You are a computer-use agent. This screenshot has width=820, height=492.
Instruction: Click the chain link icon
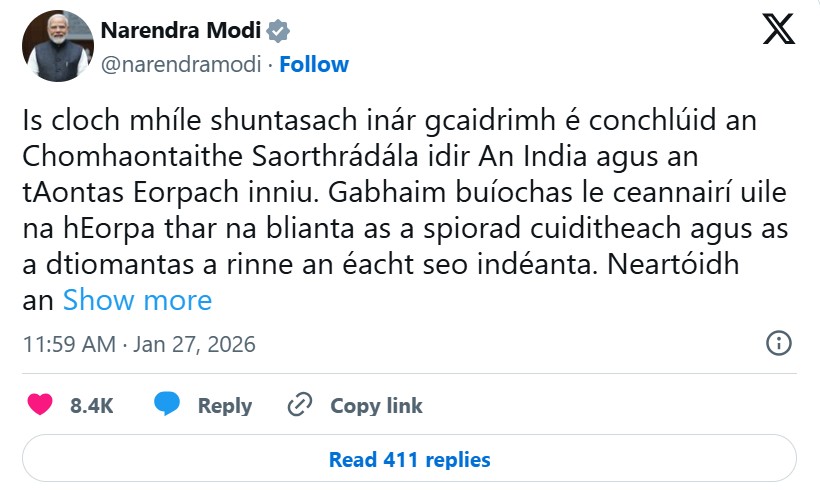[300, 404]
